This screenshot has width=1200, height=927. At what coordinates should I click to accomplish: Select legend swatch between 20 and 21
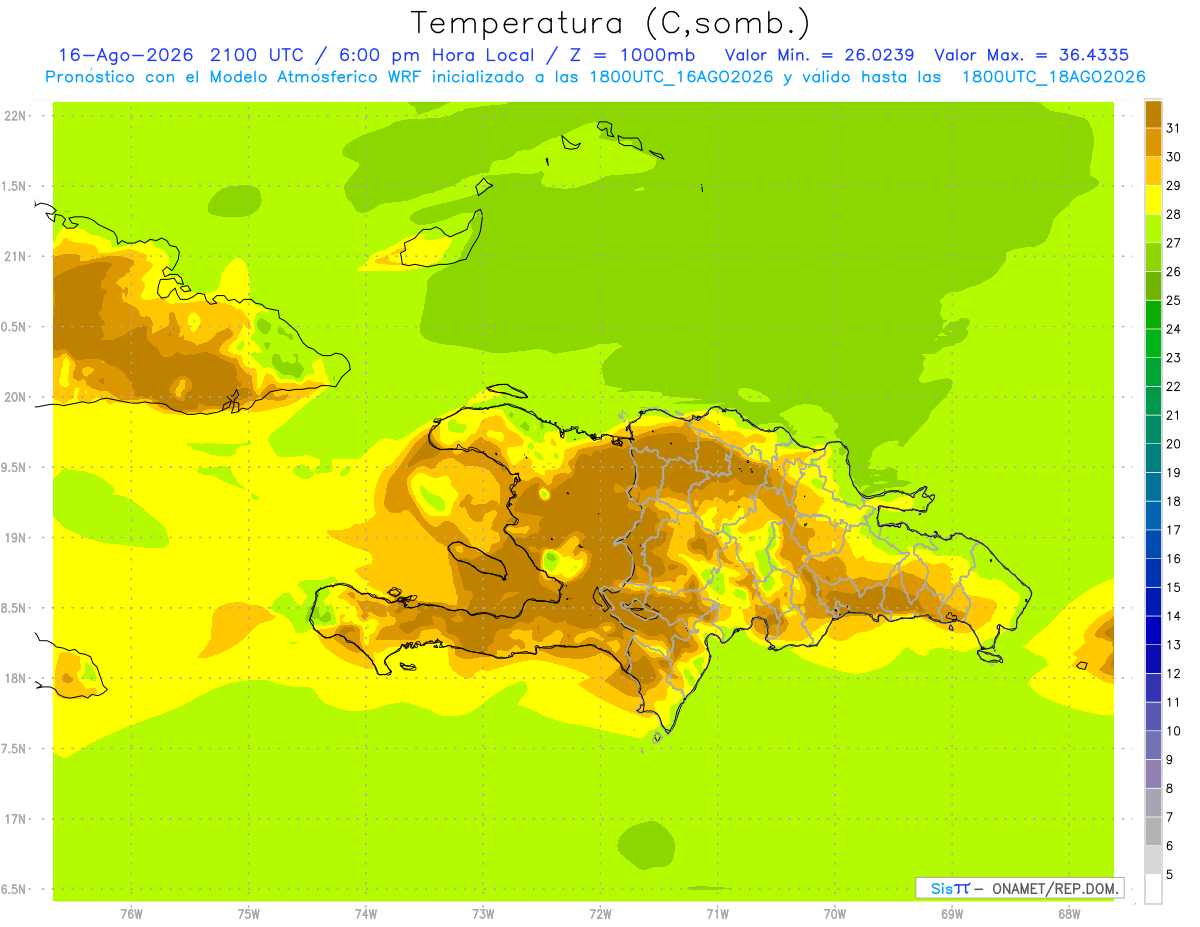pyautogui.click(x=1153, y=429)
